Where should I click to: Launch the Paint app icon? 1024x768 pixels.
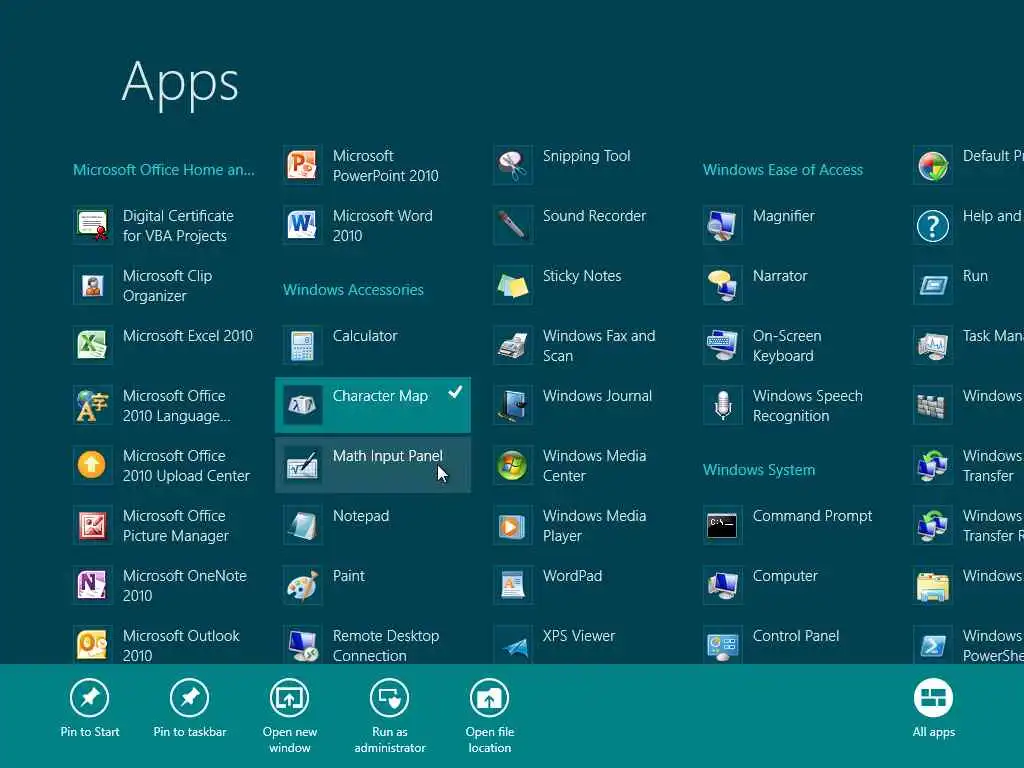click(x=302, y=586)
